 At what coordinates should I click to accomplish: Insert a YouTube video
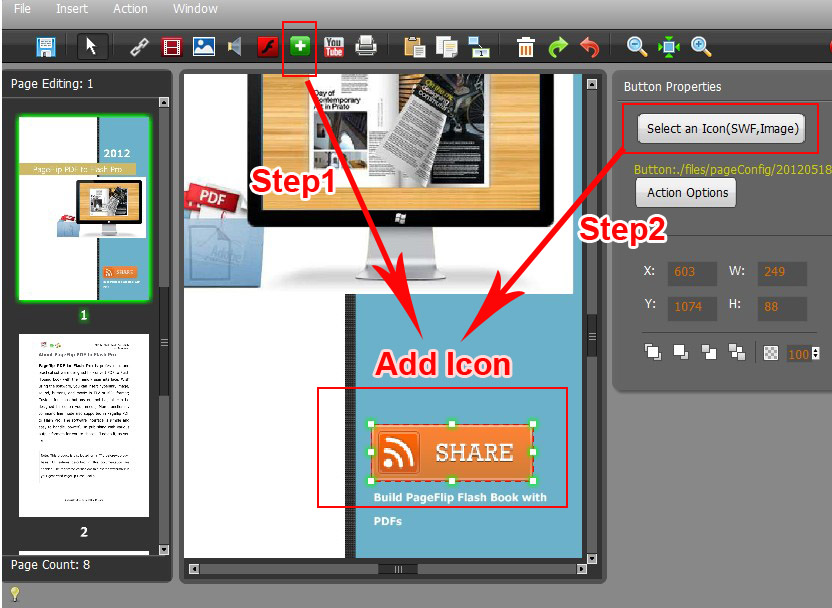point(333,46)
